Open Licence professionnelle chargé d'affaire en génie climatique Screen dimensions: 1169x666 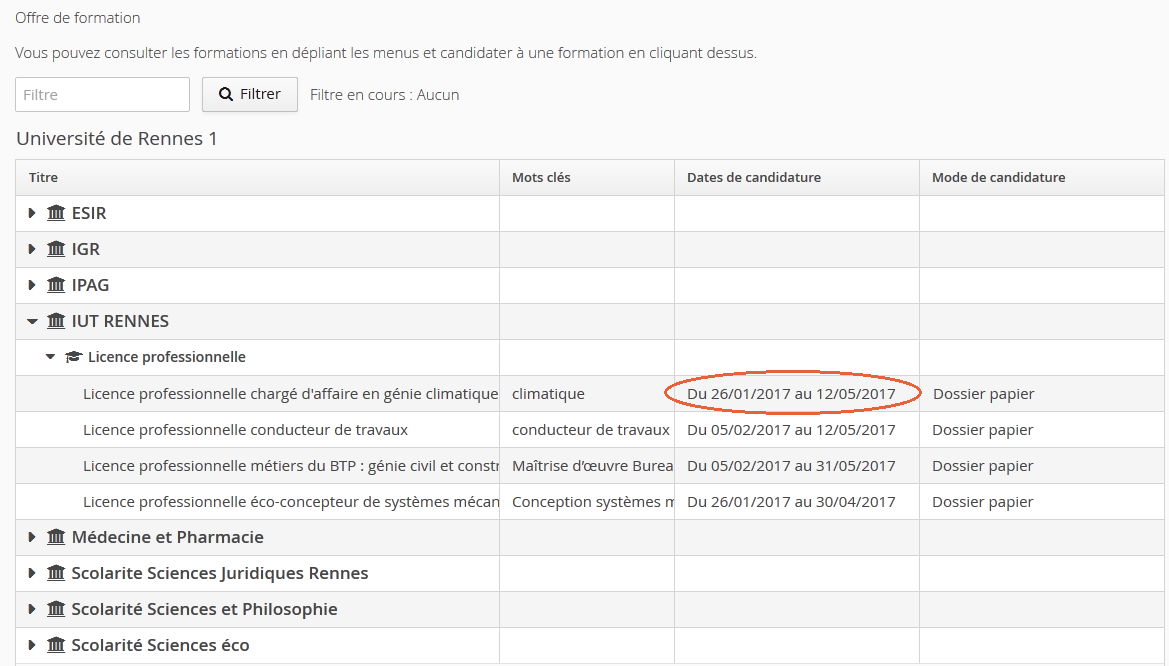(291, 394)
